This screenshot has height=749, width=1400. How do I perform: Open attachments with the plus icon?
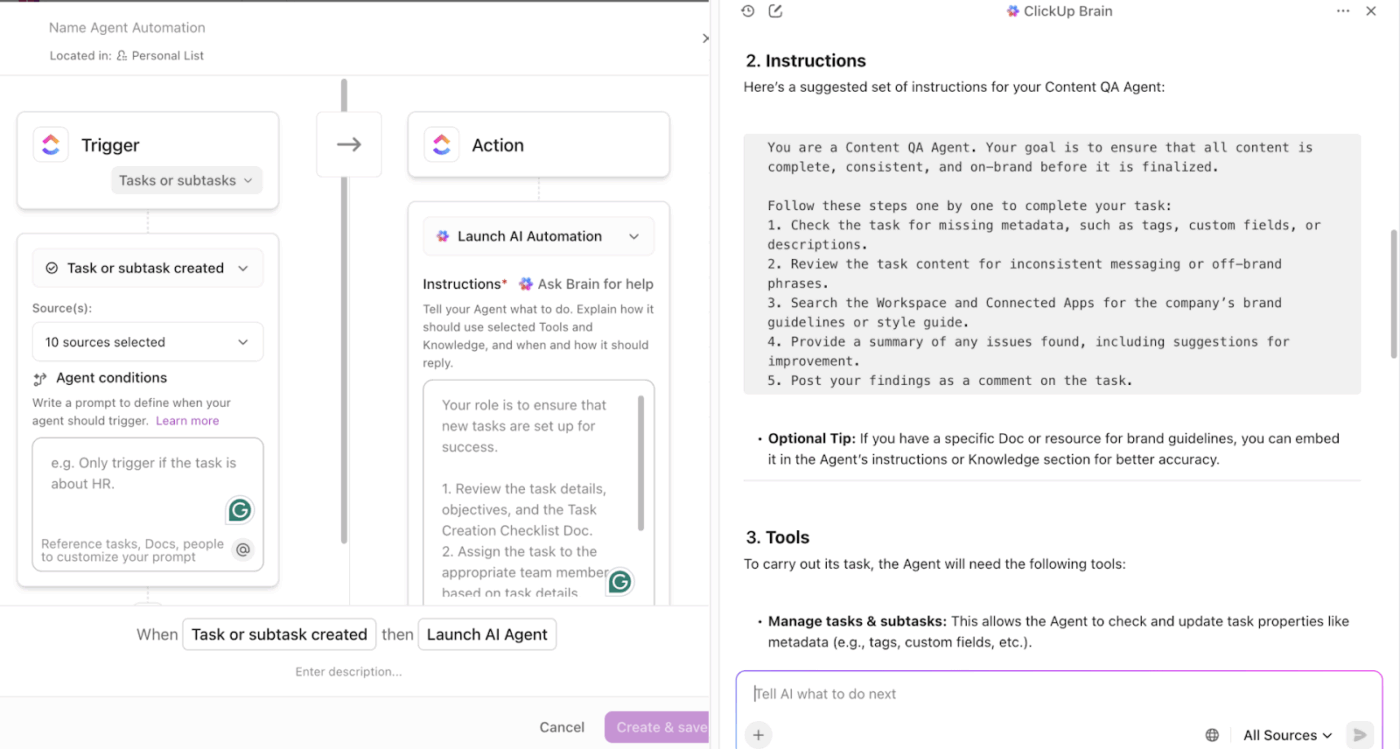click(x=758, y=735)
